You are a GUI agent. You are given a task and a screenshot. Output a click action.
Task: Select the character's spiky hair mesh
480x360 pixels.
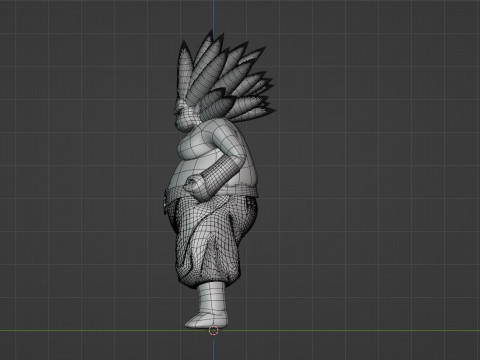tap(227, 78)
